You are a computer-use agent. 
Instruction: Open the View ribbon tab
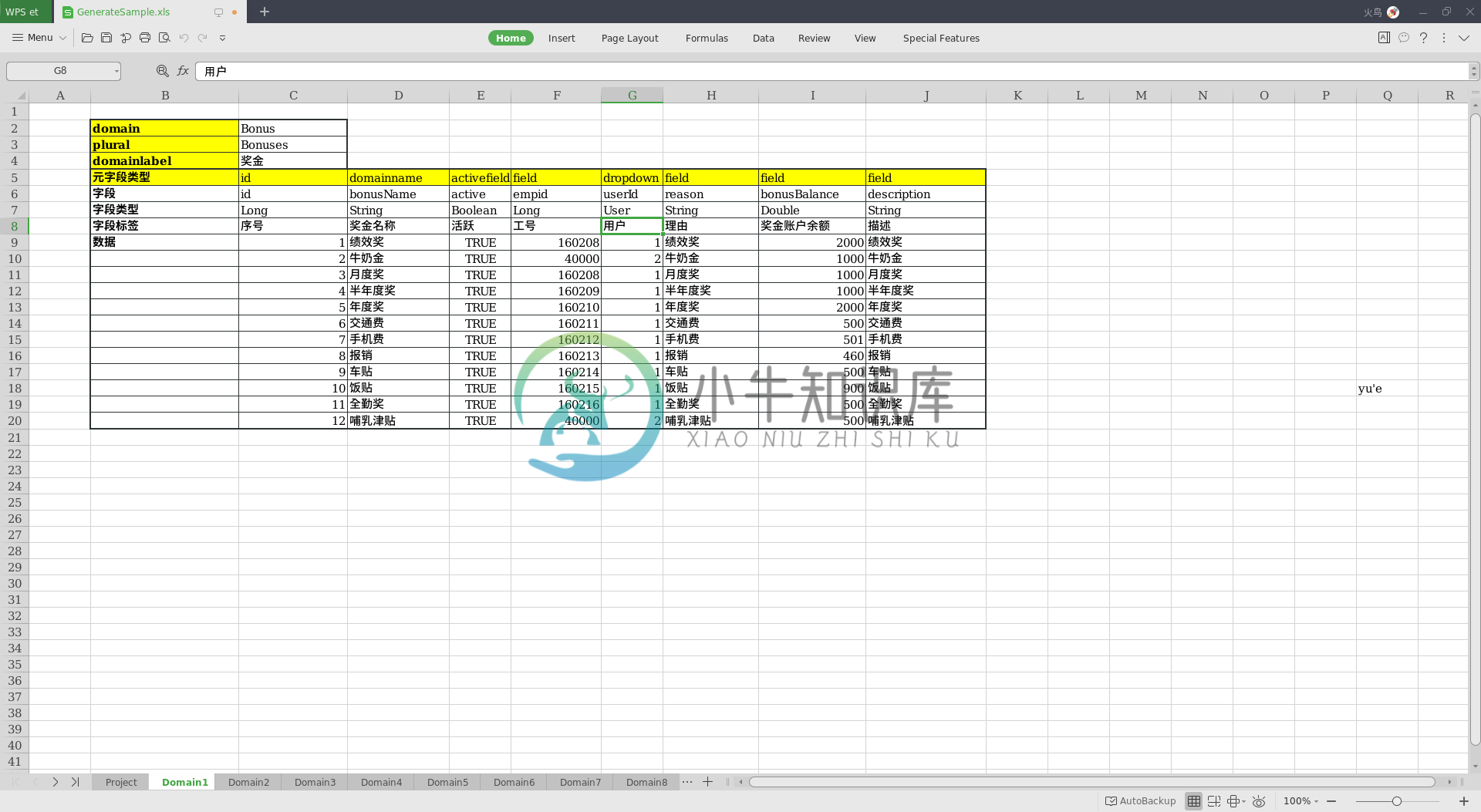(x=865, y=38)
